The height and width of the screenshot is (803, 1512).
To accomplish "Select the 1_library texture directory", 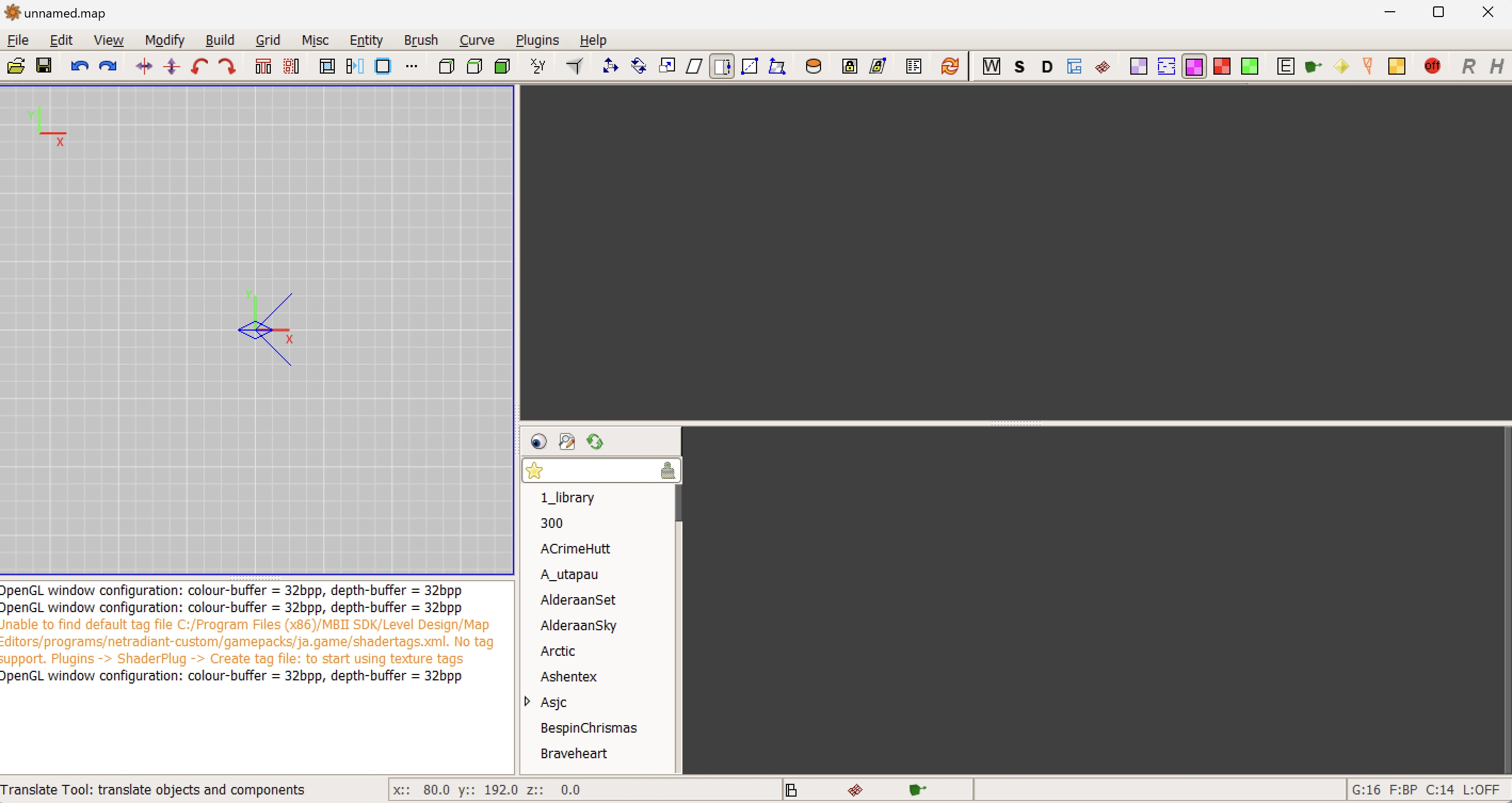I will point(566,497).
